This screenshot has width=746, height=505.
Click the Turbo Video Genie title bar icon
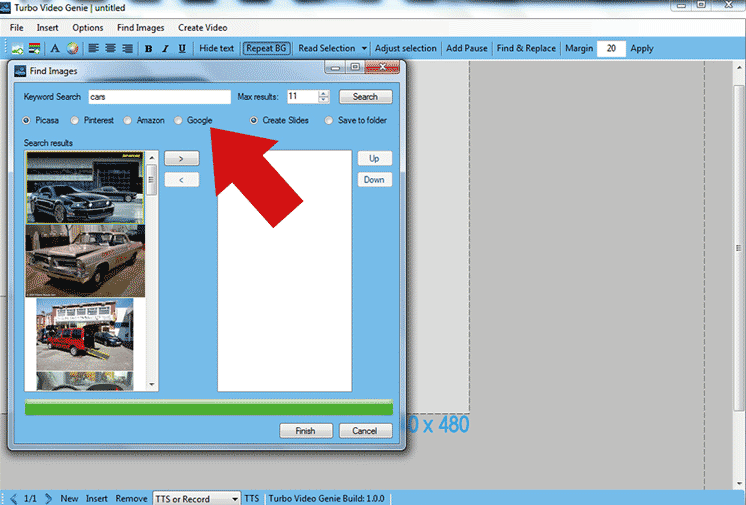5,7
